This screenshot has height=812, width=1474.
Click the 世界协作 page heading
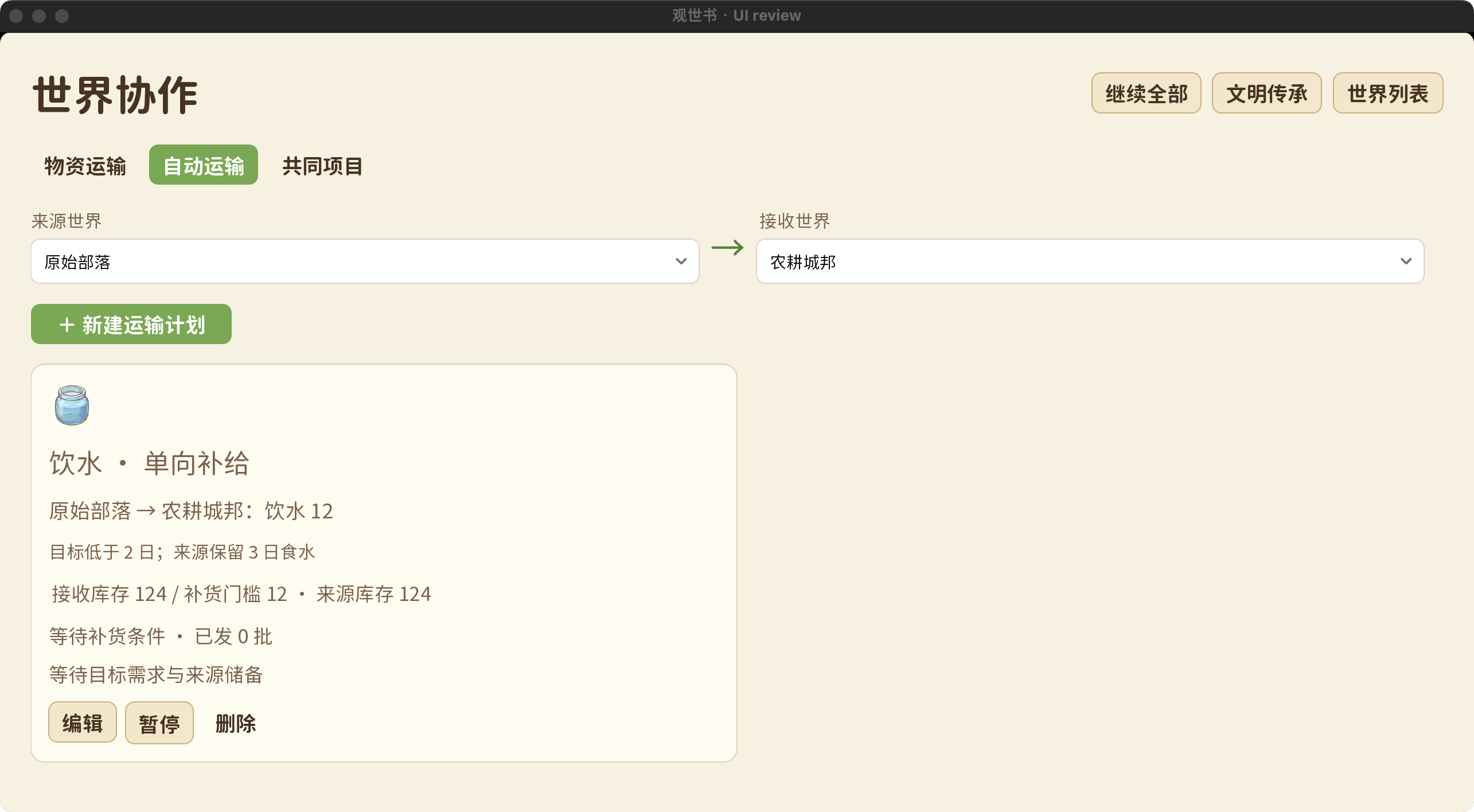(x=115, y=95)
